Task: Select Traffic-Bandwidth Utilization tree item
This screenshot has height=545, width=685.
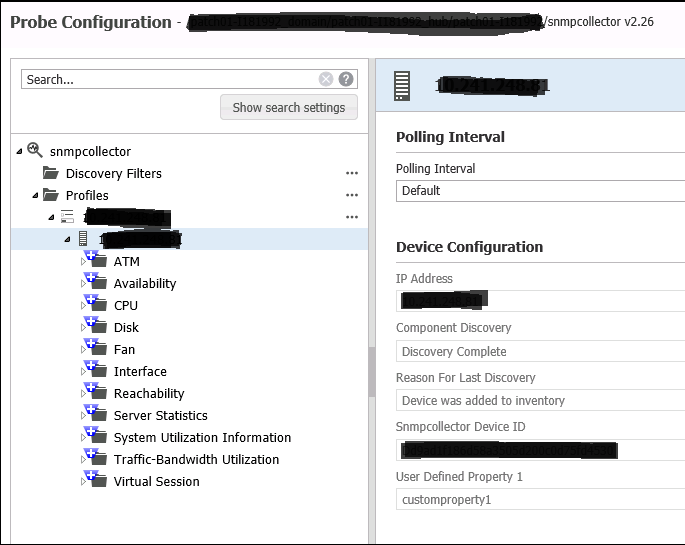Action: [x=196, y=459]
